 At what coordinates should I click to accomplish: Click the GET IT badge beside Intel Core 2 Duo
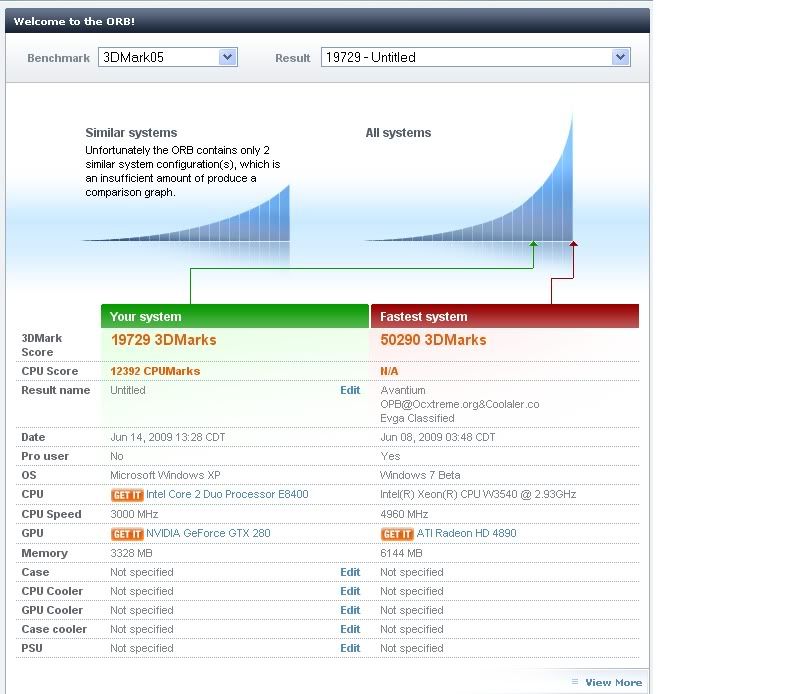127,495
